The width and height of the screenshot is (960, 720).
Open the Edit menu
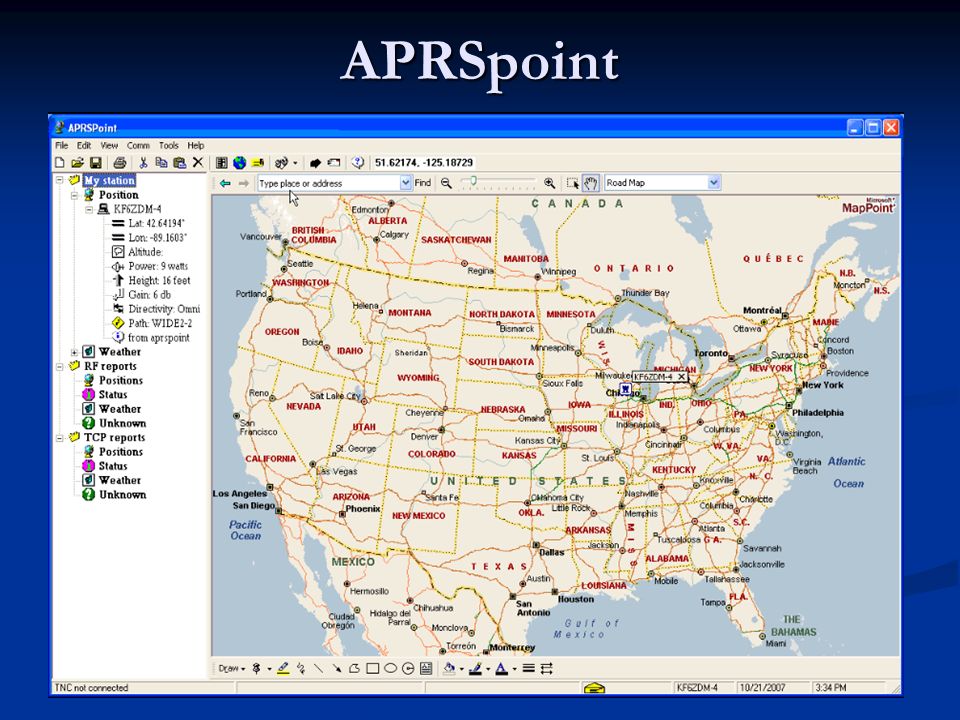coord(84,146)
